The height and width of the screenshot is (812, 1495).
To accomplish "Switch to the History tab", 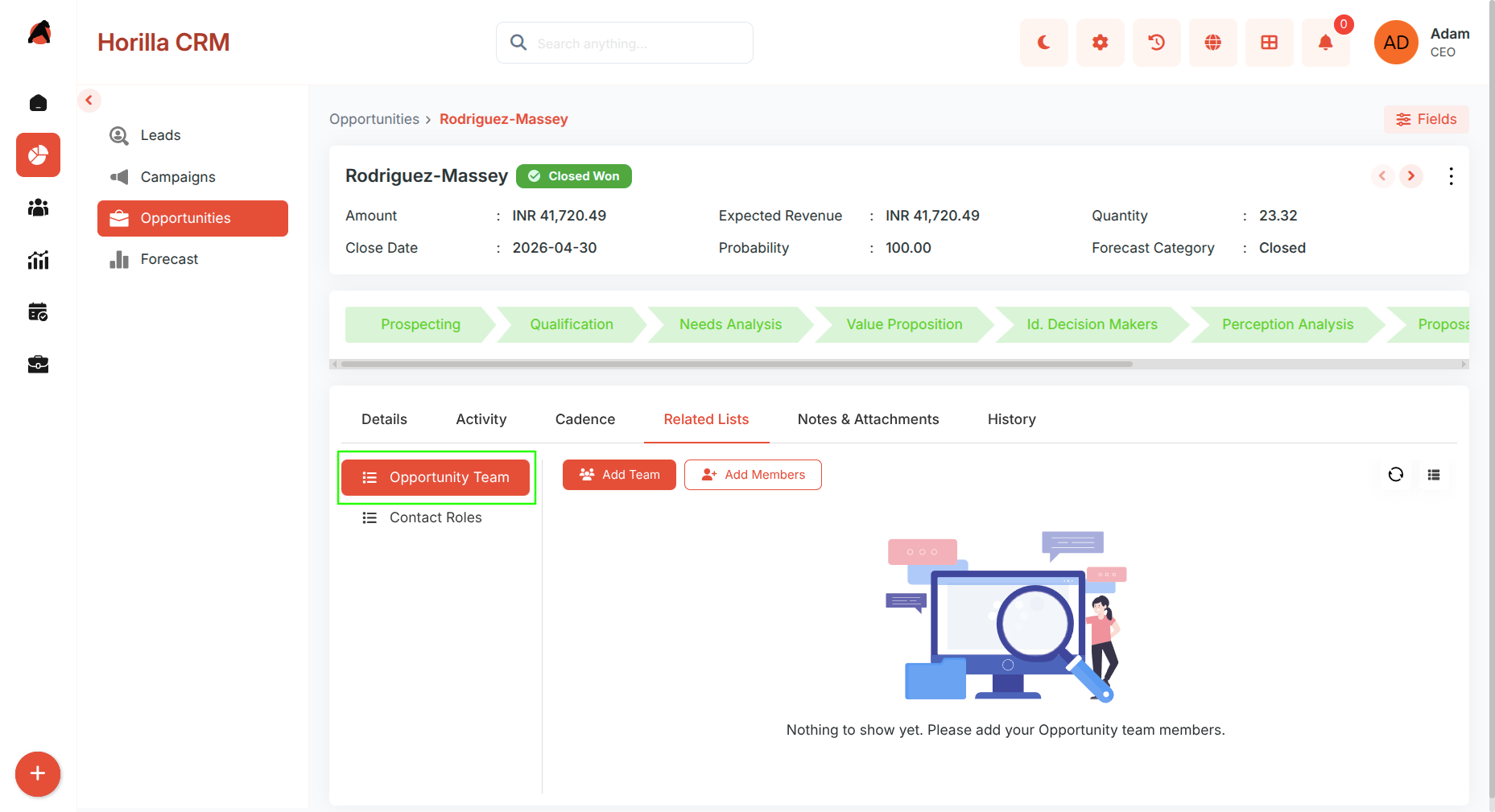I will 1012,419.
